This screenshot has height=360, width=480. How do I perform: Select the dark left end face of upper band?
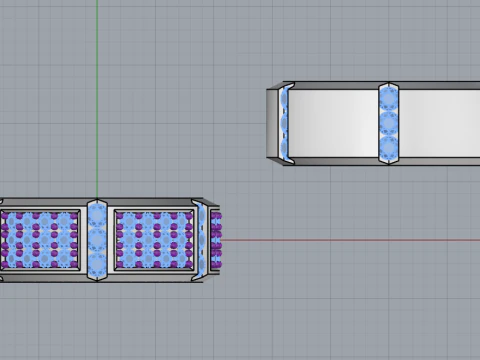click(x=272, y=123)
